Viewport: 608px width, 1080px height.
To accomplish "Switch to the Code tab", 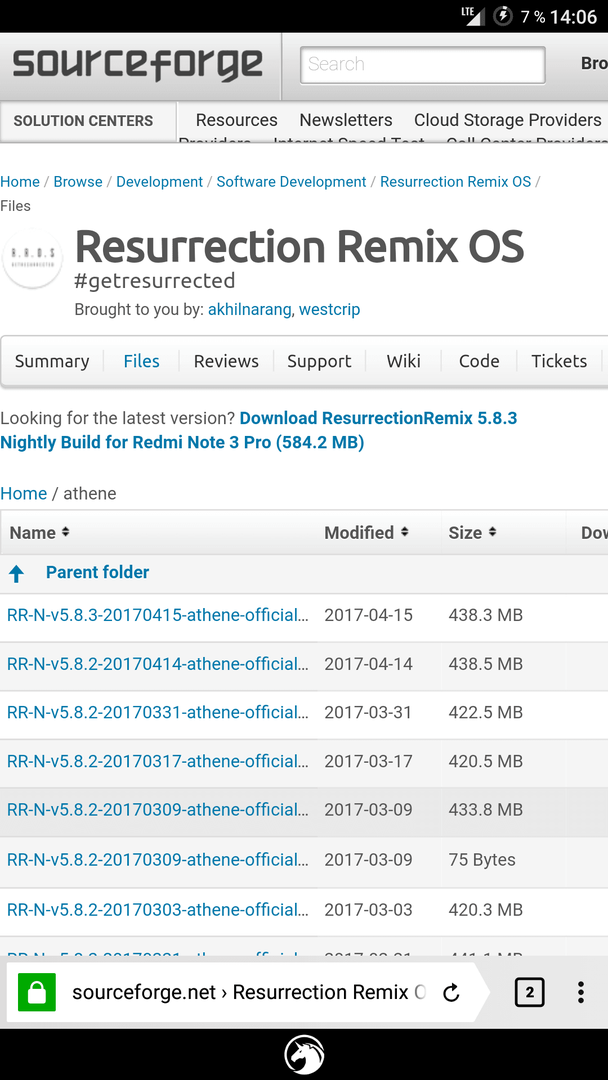I will coord(479,361).
